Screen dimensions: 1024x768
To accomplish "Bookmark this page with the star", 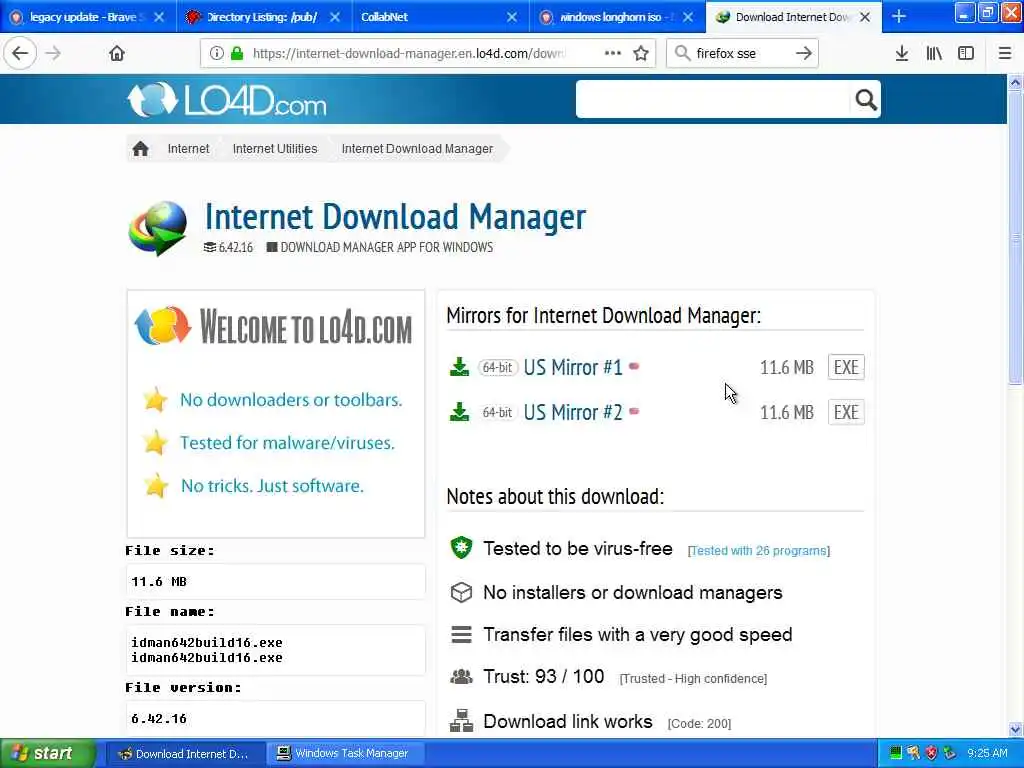I will [x=641, y=54].
